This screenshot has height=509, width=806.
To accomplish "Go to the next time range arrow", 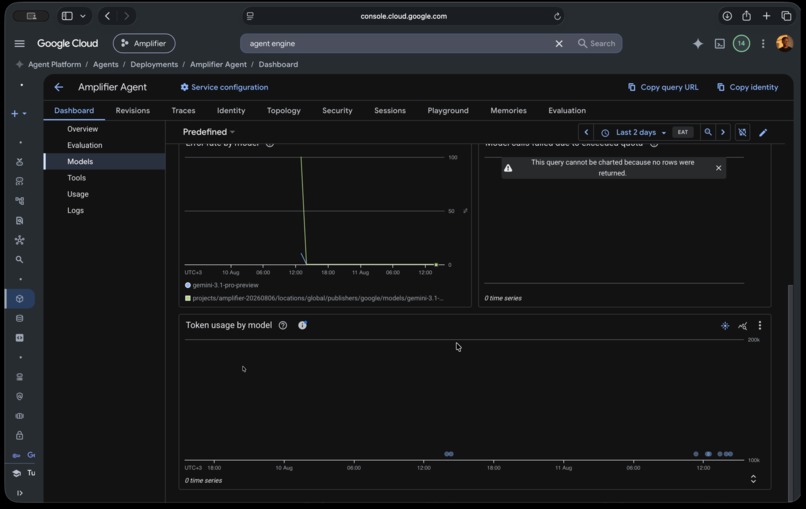I will (x=723, y=132).
